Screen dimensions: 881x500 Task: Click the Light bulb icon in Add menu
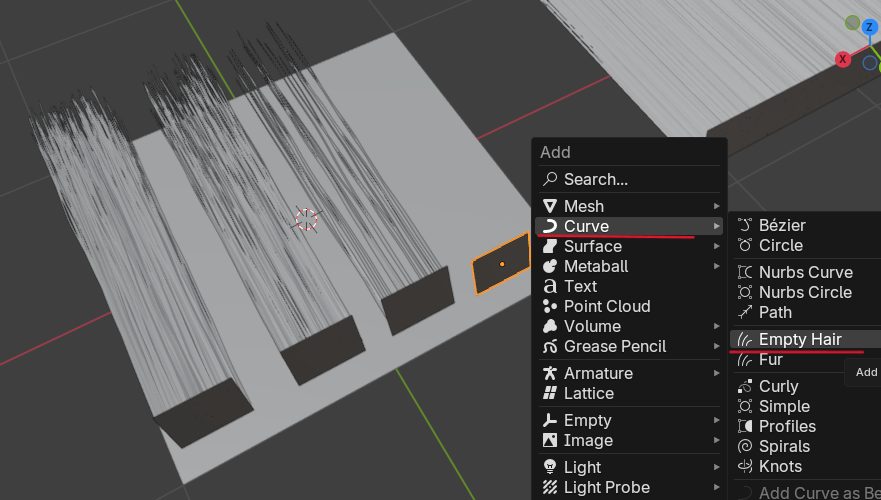pos(549,467)
